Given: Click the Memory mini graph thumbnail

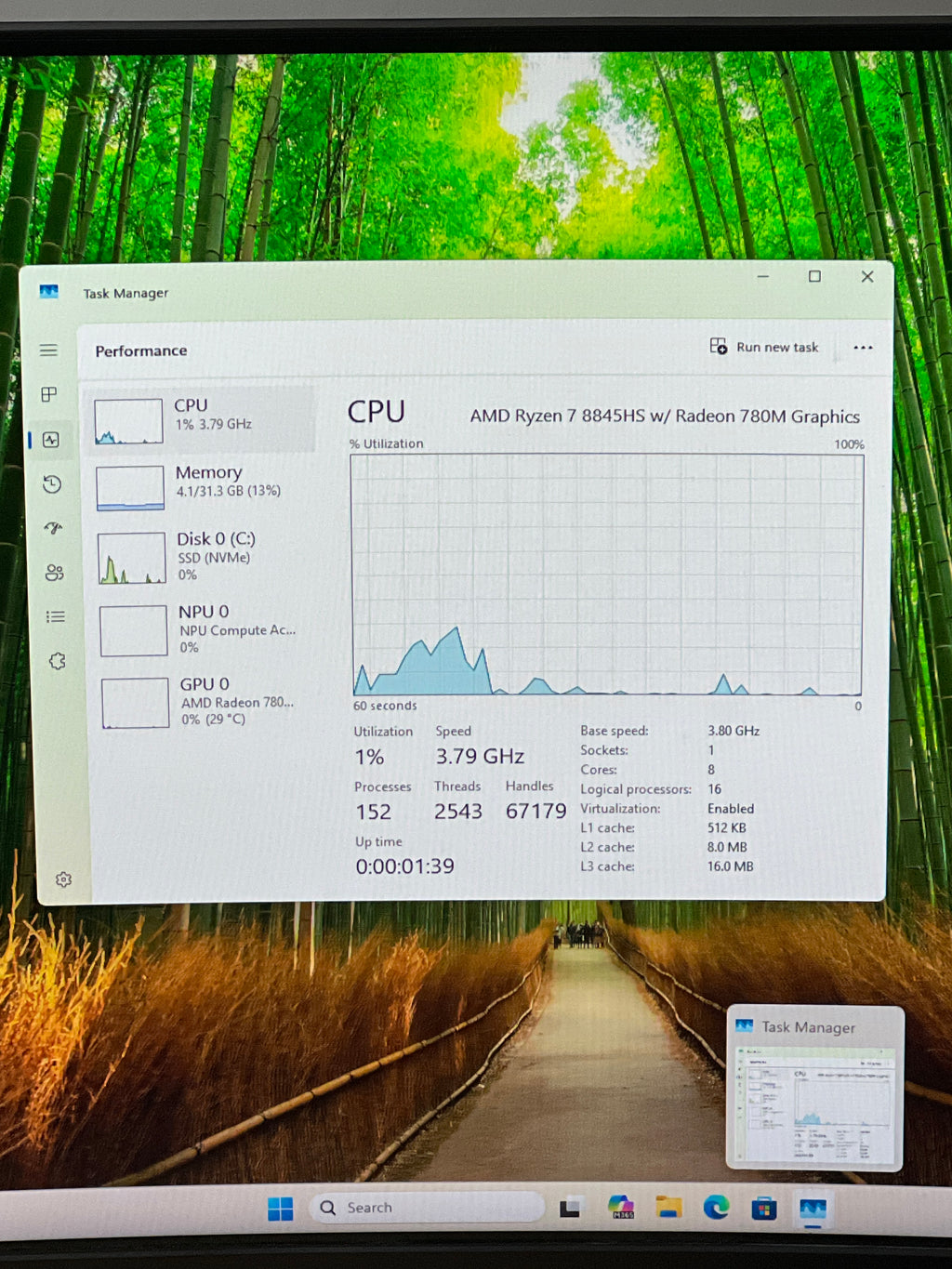Looking at the screenshot, I should (130, 488).
